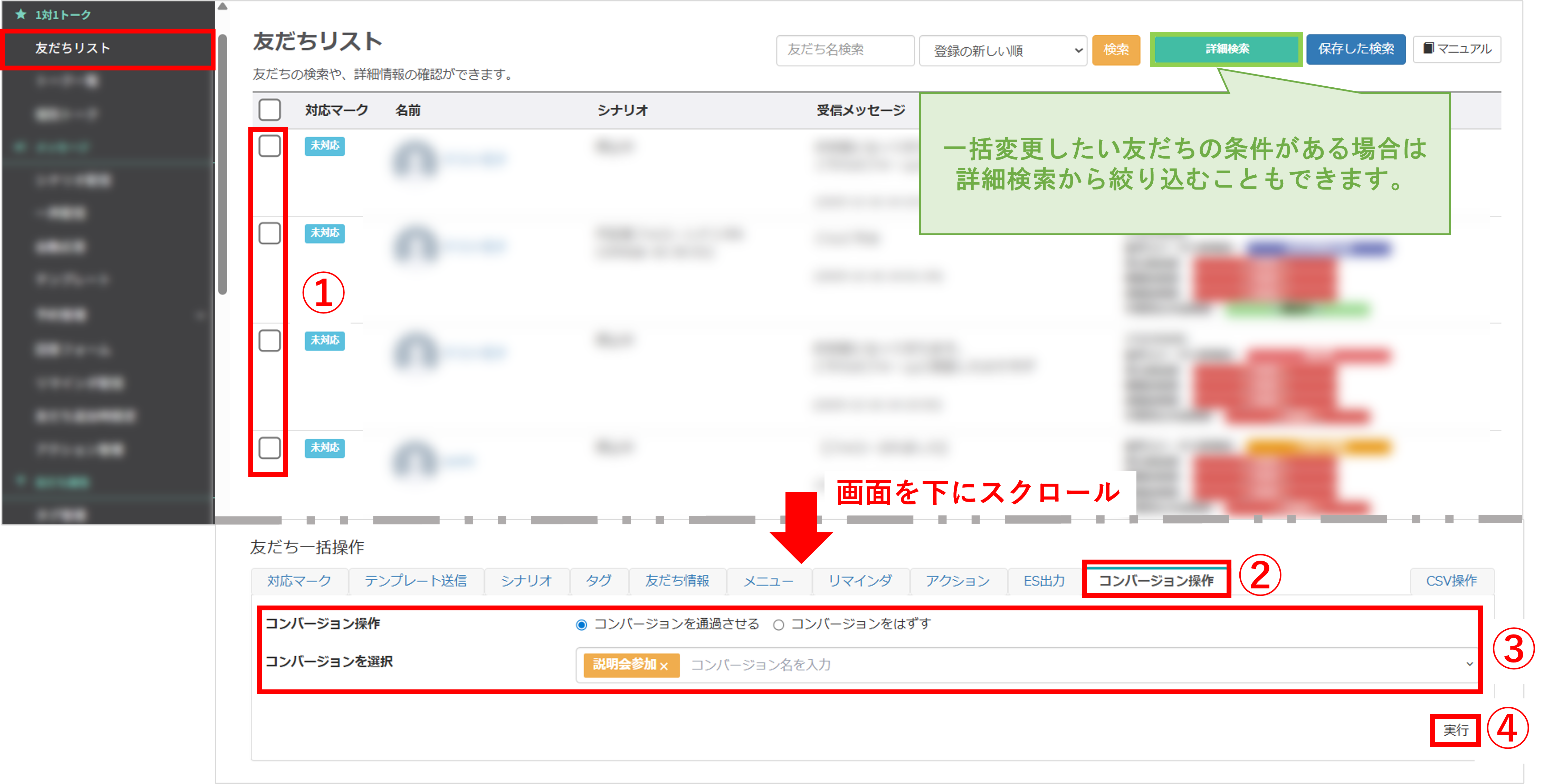1563x784 pixels.
Task: Click the first 未対応 status badge
Action: [x=325, y=146]
